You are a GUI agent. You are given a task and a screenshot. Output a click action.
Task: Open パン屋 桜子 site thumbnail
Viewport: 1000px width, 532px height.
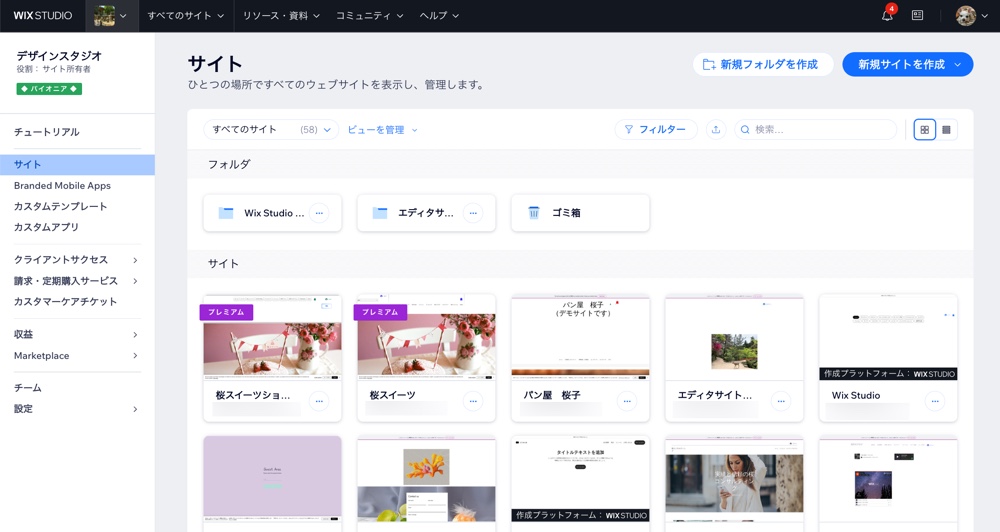point(580,337)
